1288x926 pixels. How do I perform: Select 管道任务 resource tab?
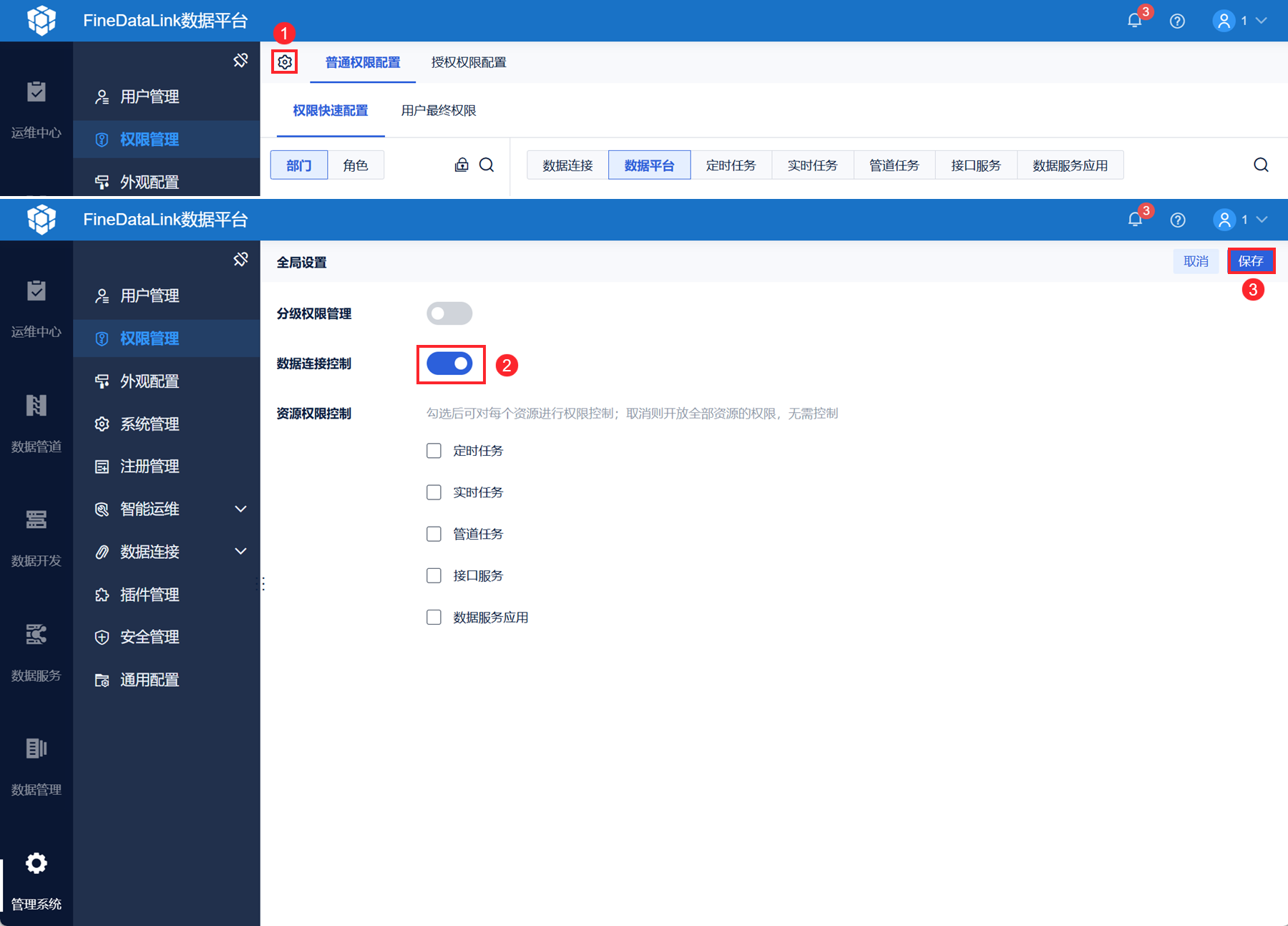click(894, 165)
